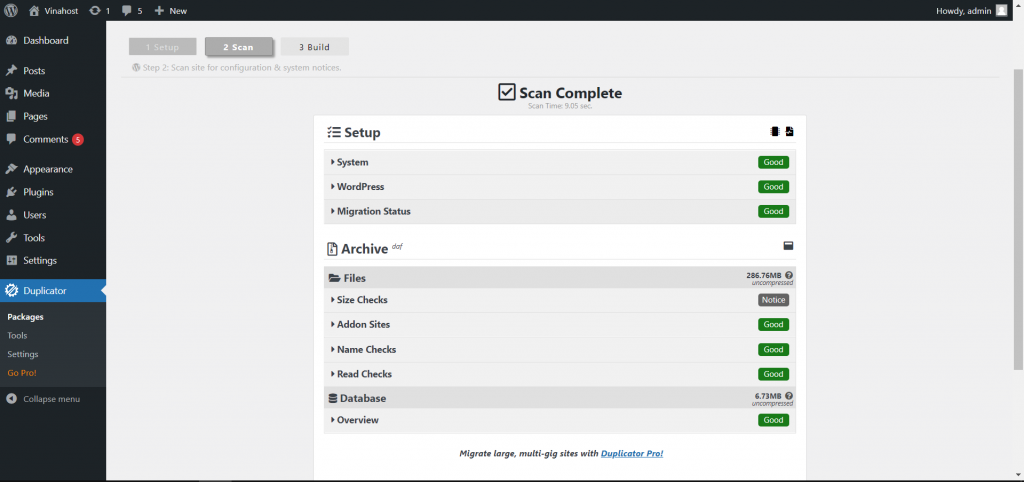Click the file icon in Setup header

[x=789, y=132]
